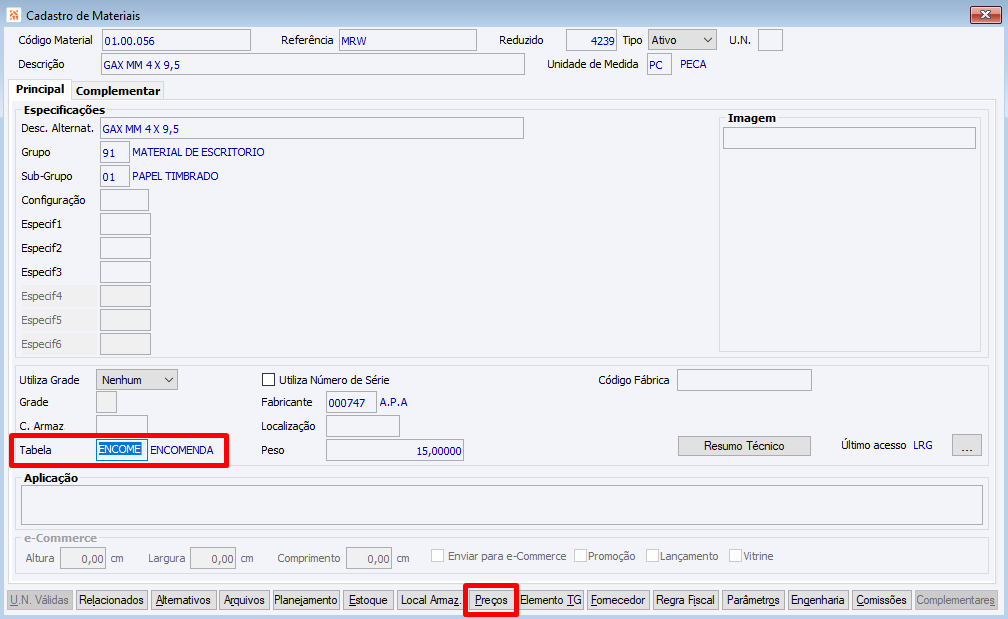Click inside the Aplicação text area
1008x619 pixels.
click(501, 505)
